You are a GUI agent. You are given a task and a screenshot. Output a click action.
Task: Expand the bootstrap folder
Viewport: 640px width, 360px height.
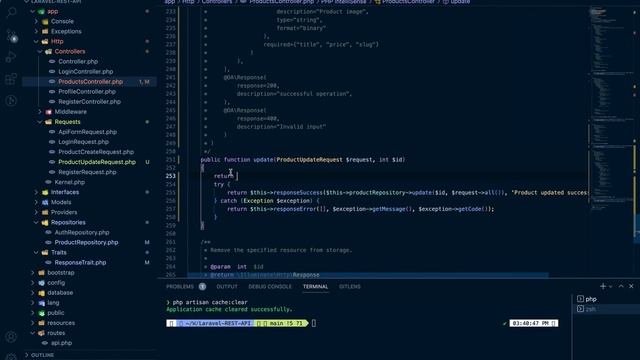pyautogui.click(x=32, y=273)
